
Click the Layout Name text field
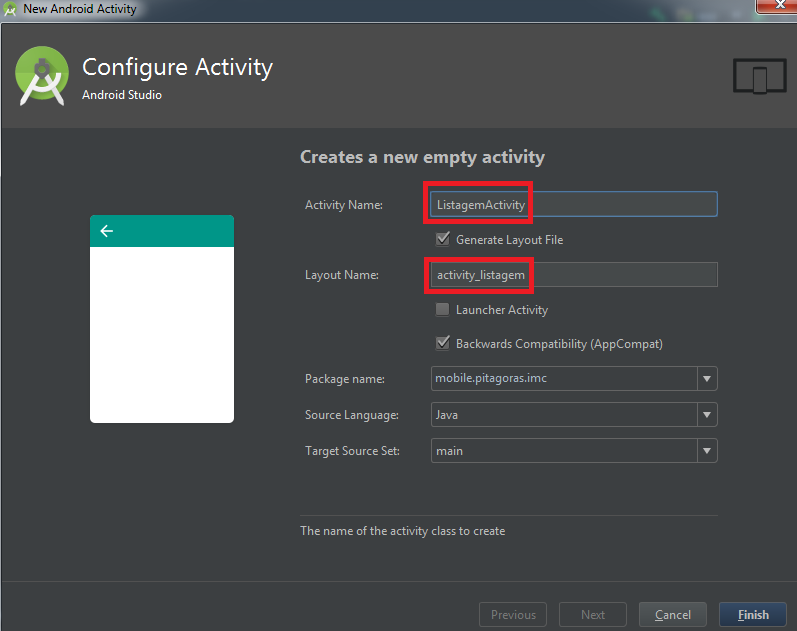coord(620,275)
